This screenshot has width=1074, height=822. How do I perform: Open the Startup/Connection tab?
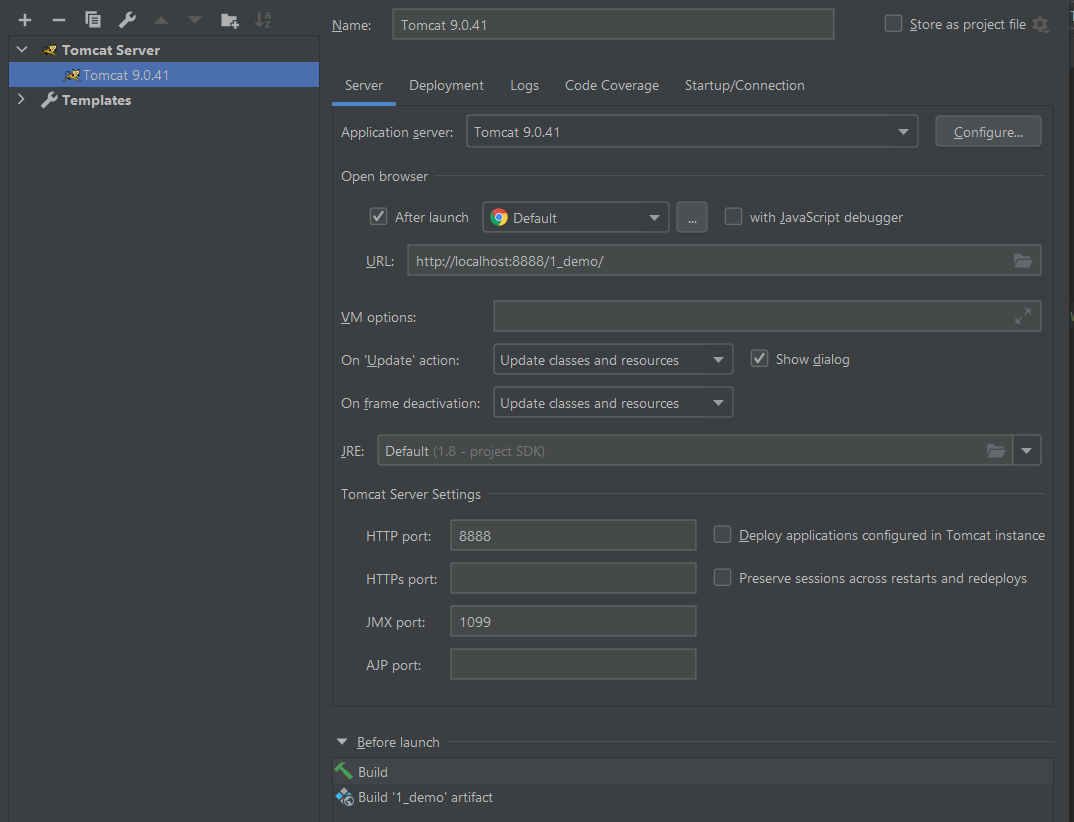pyautogui.click(x=744, y=85)
